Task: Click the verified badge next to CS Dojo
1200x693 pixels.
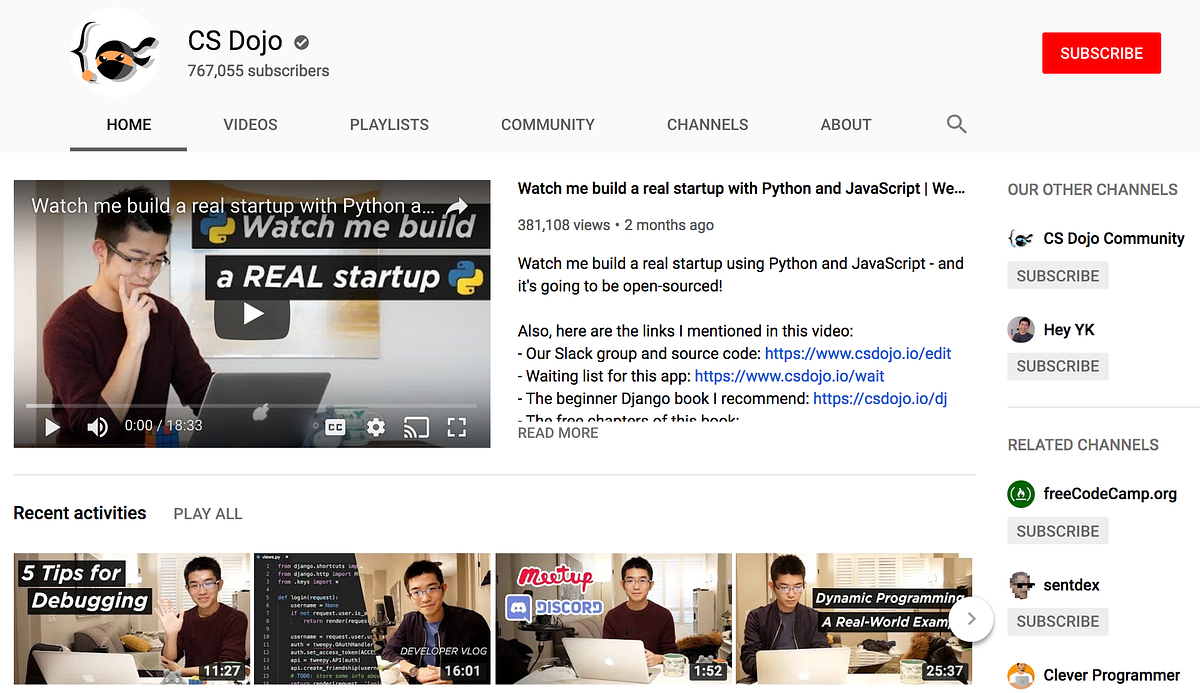Action: (x=301, y=42)
